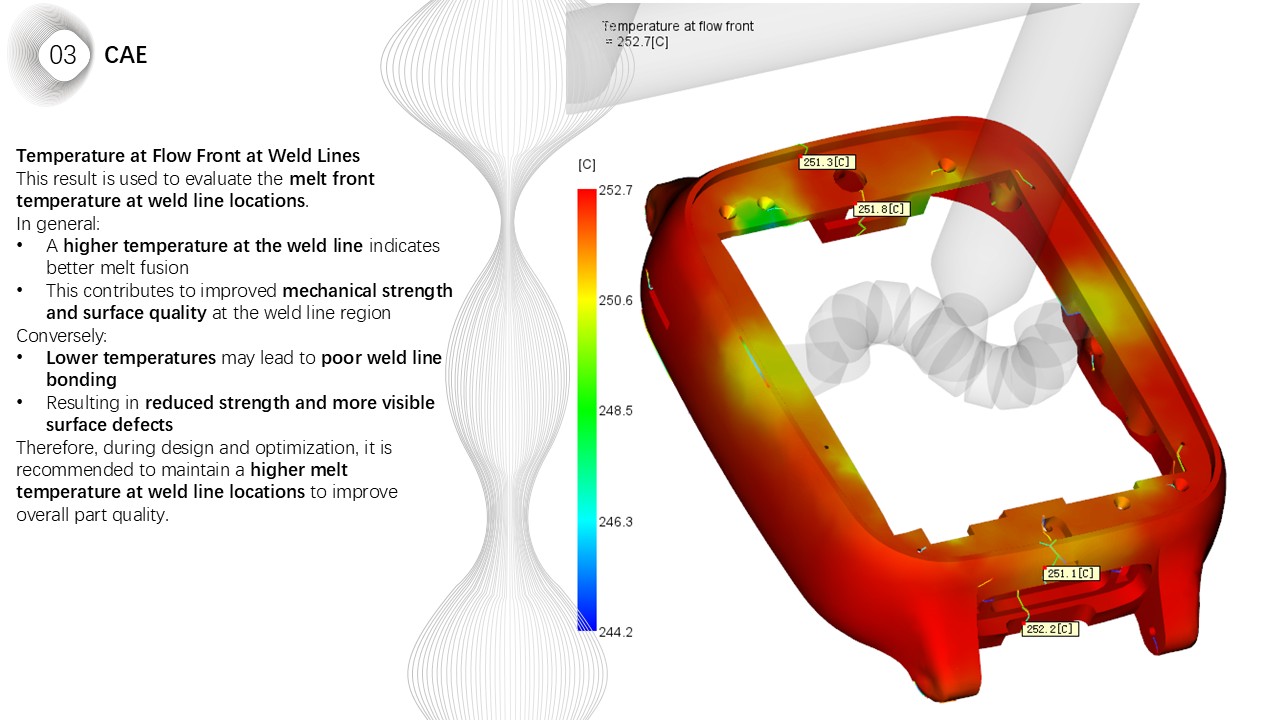Click the red top of color legend bar

[587, 200]
